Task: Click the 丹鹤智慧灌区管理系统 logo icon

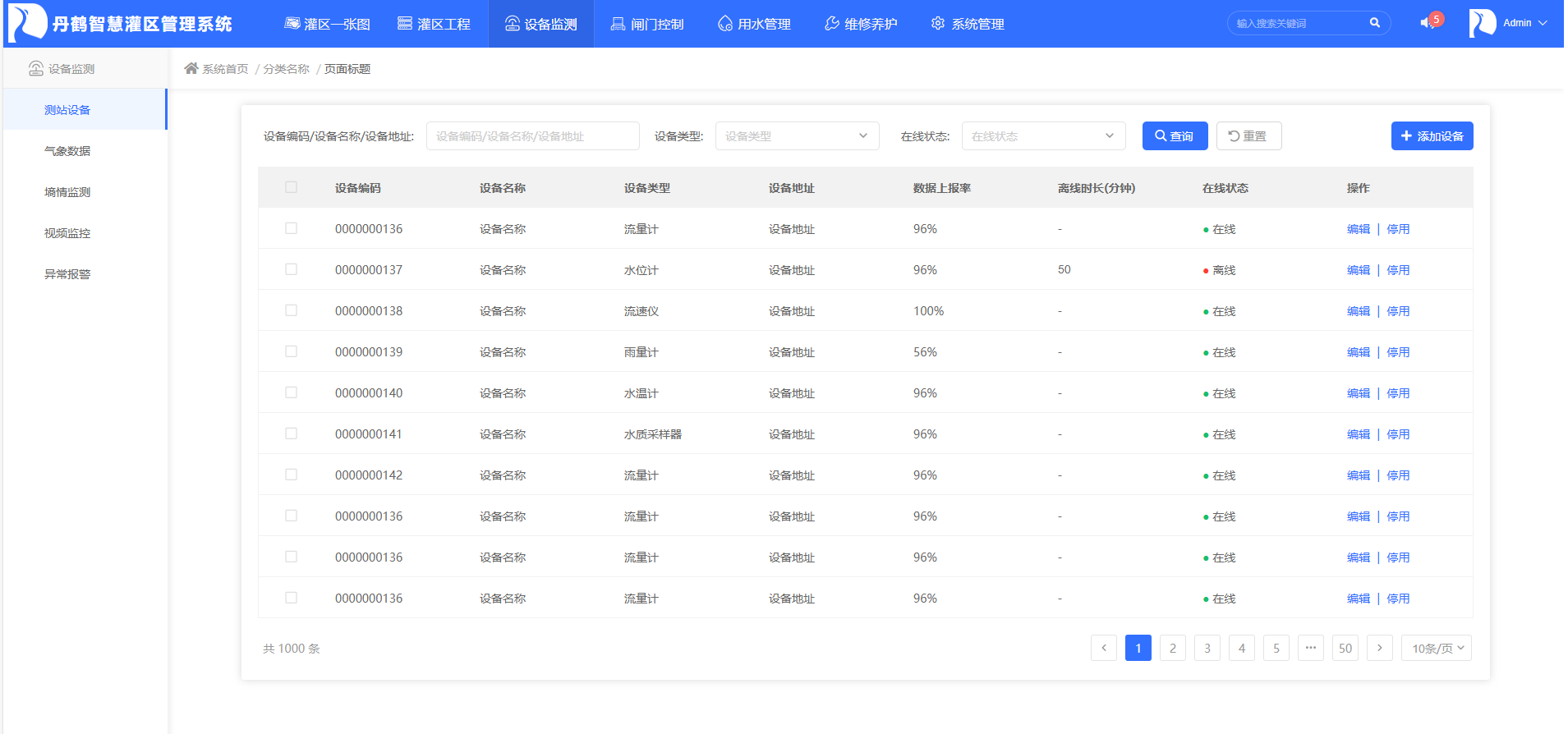Action: click(27, 22)
